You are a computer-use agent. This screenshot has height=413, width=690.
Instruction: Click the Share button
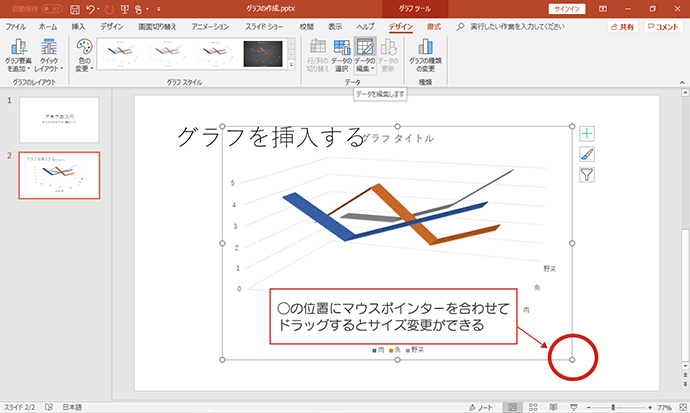pyautogui.click(x=623, y=27)
